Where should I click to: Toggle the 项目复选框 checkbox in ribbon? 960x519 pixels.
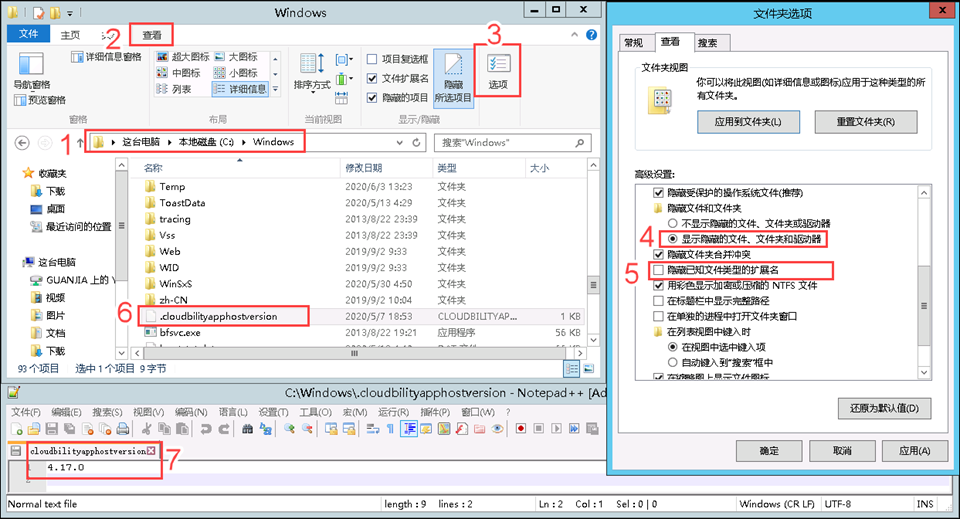click(x=373, y=58)
